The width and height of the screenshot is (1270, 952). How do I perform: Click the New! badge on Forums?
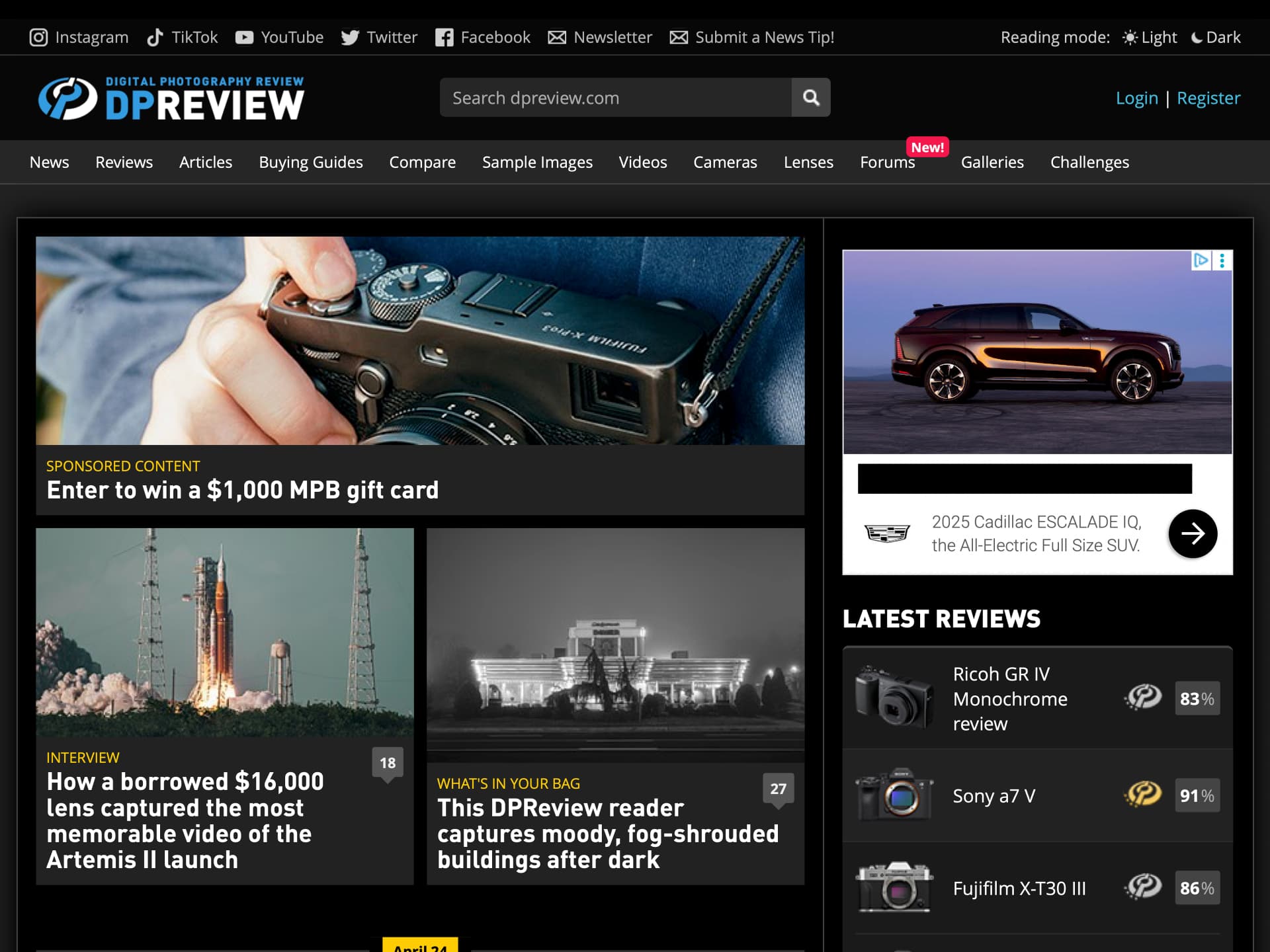point(927,147)
